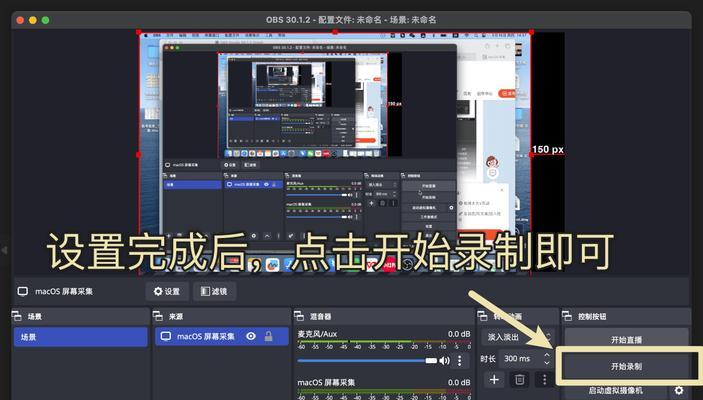
Task: Close the OBS window with the red button
Action: click(20, 20)
